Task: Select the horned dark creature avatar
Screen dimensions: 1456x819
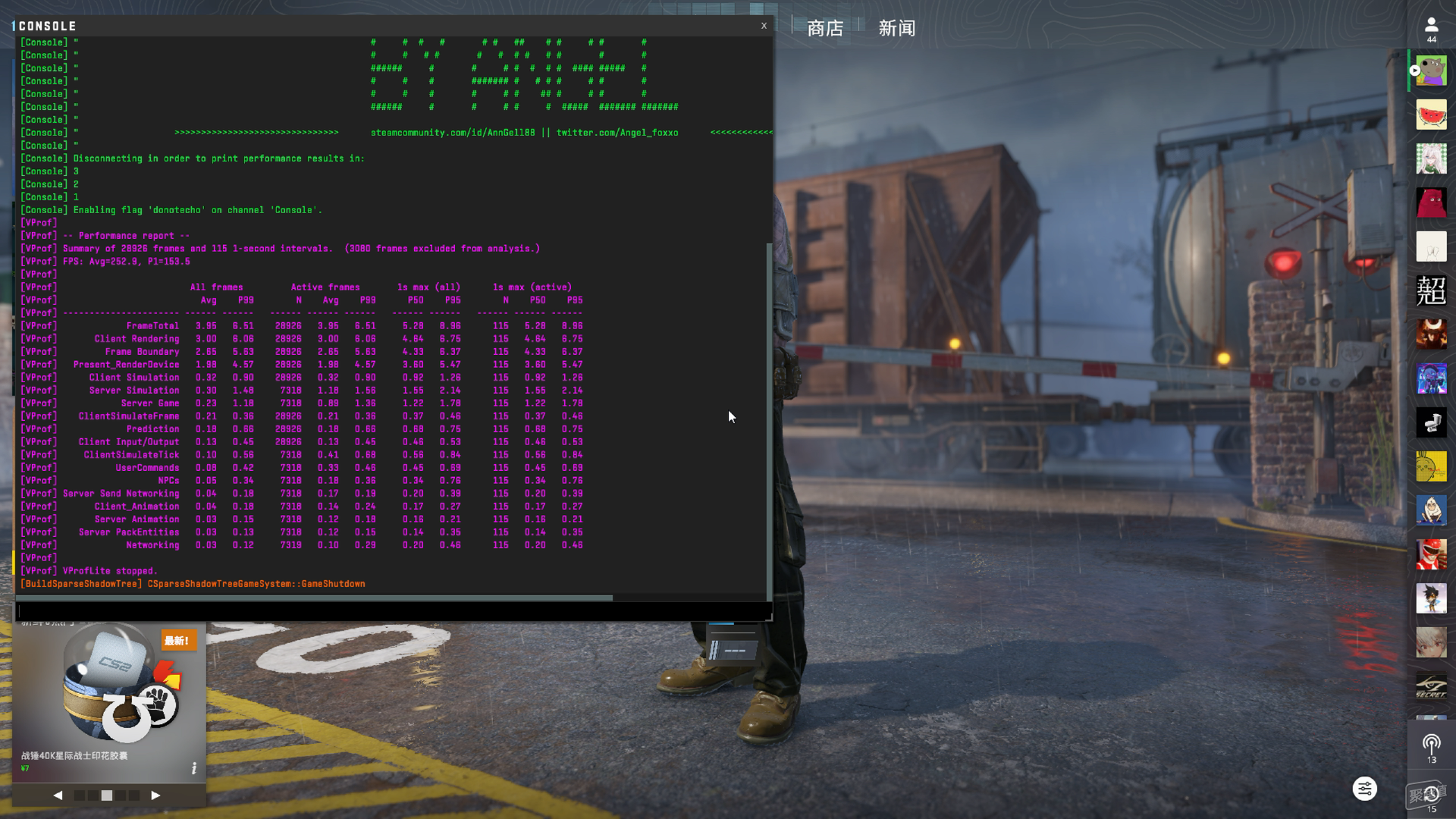Action: pyautogui.click(x=1431, y=334)
